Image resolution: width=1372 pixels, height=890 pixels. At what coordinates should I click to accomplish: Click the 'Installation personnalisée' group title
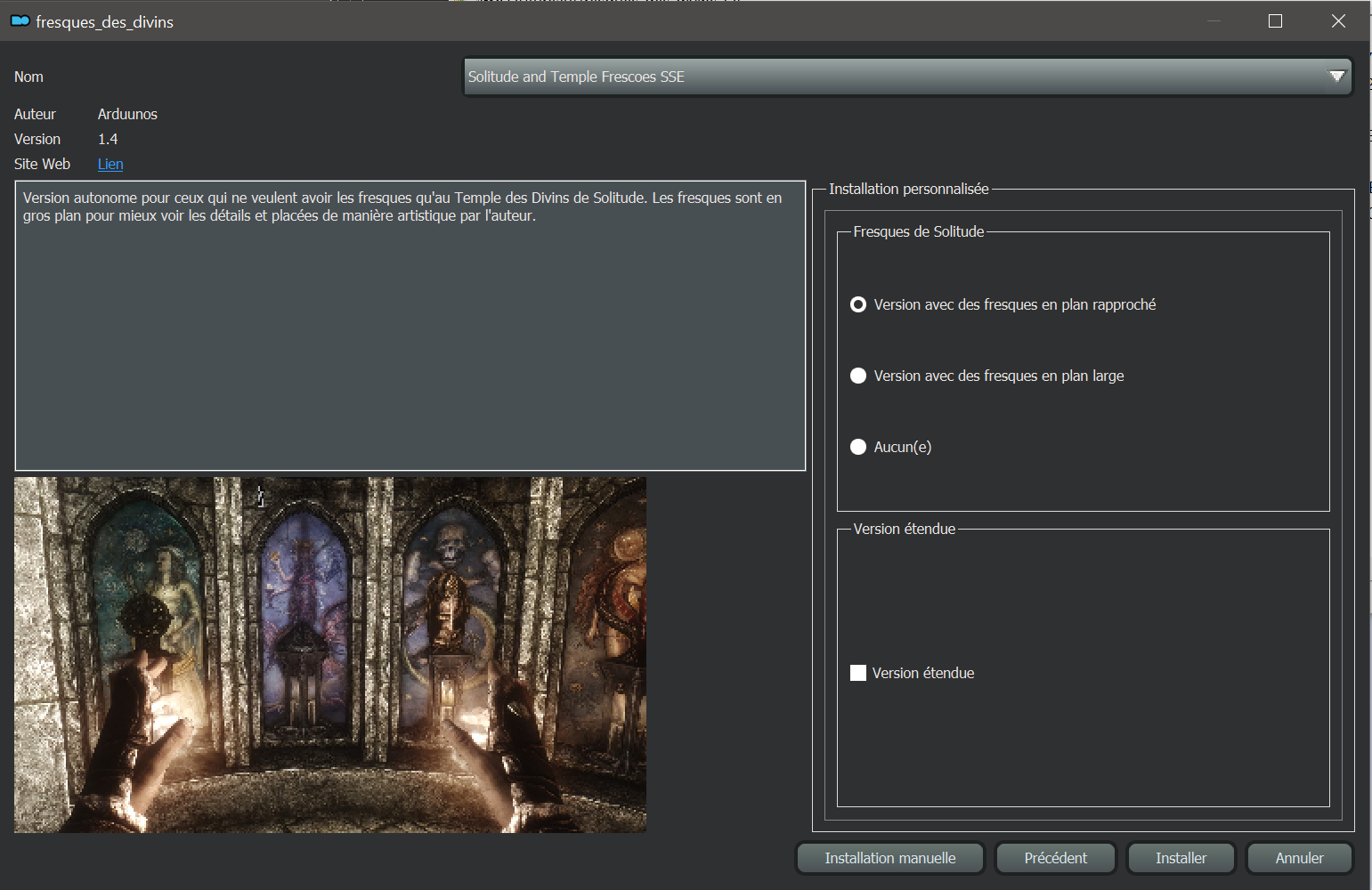(x=908, y=189)
